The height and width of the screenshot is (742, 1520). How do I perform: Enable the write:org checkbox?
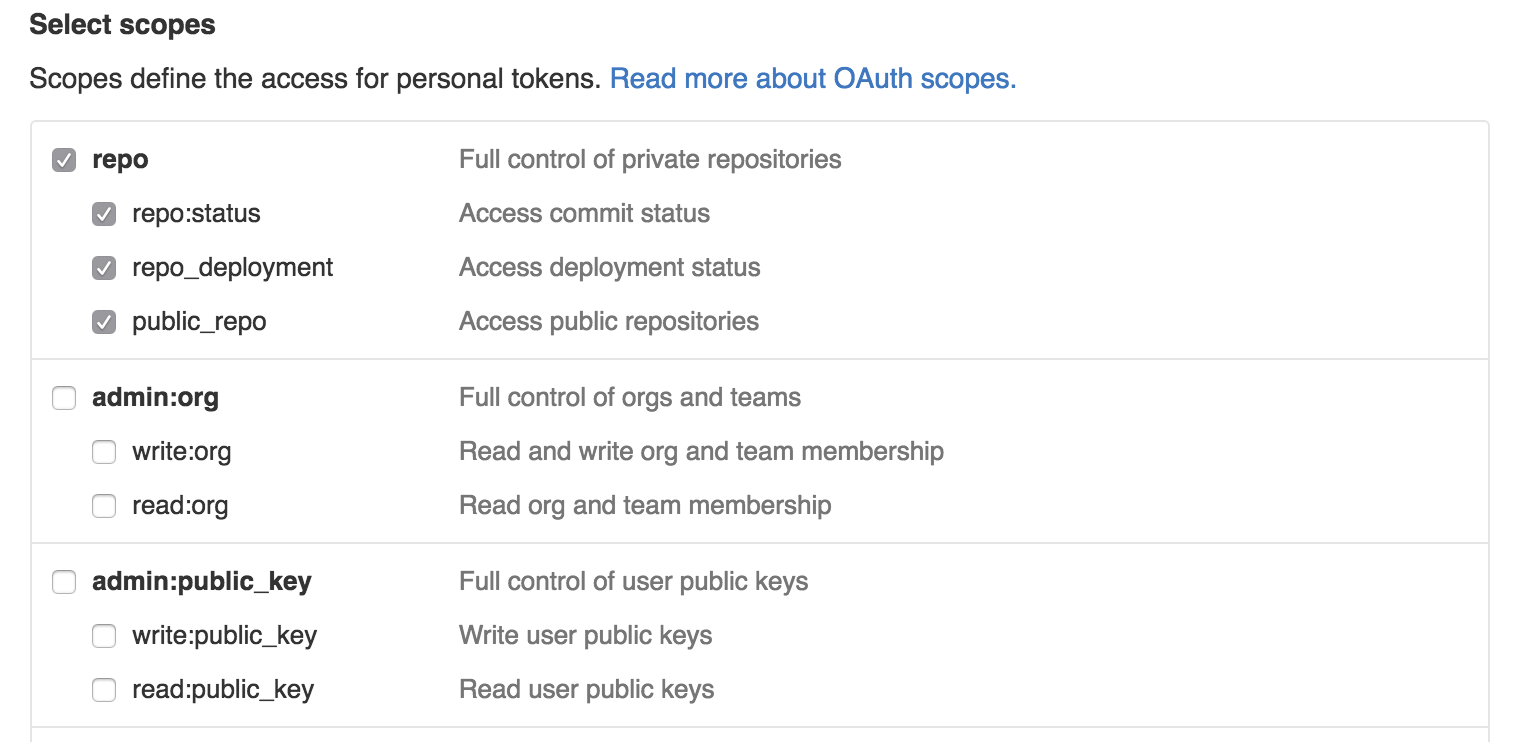pyautogui.click(x=104, y=451)
